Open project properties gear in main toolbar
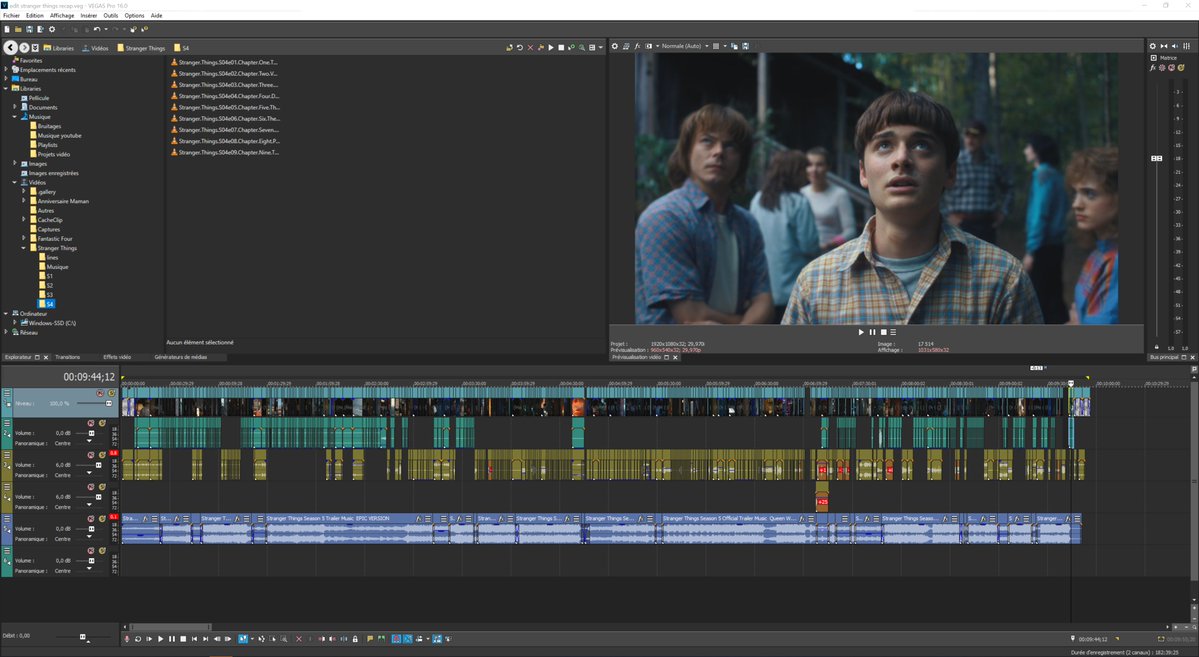The image size is (1199, 657). tap(52, 29)
